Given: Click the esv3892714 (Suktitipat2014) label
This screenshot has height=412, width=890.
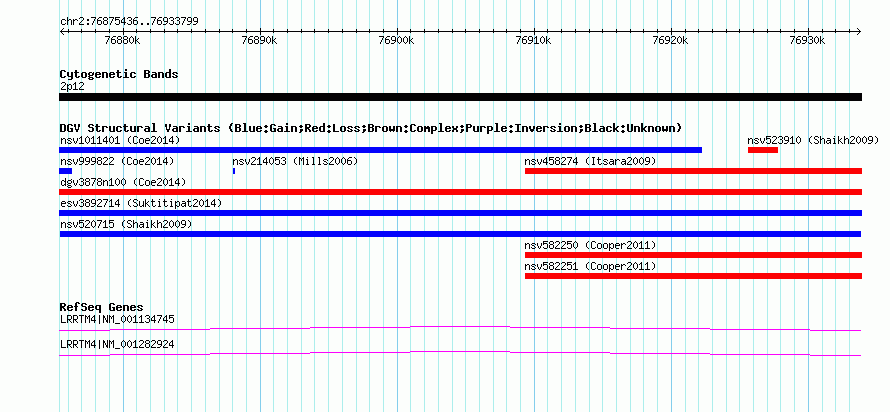Looking at the screenshot, I should (x=141, y=203).
